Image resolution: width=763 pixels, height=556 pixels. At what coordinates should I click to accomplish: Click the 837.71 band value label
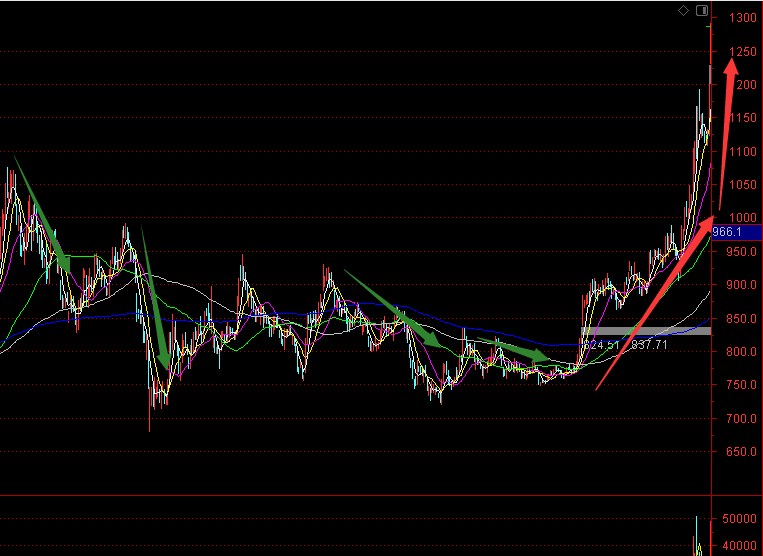click(x=649, y=345)
